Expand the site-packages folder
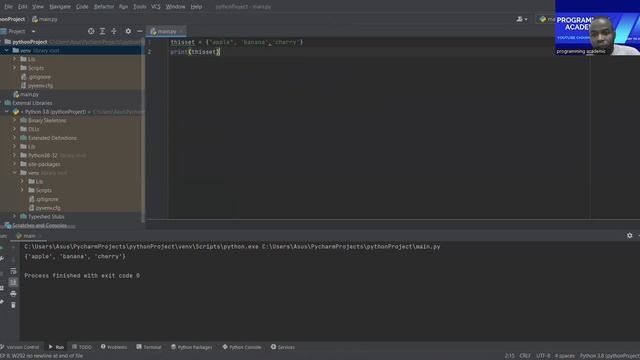 click(x=15, y=164)
